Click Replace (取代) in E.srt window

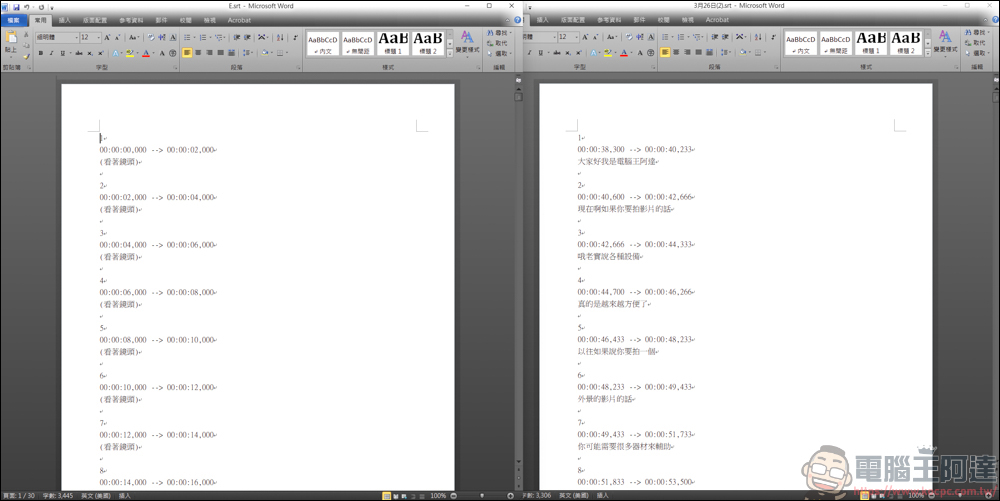click(497, 43)
